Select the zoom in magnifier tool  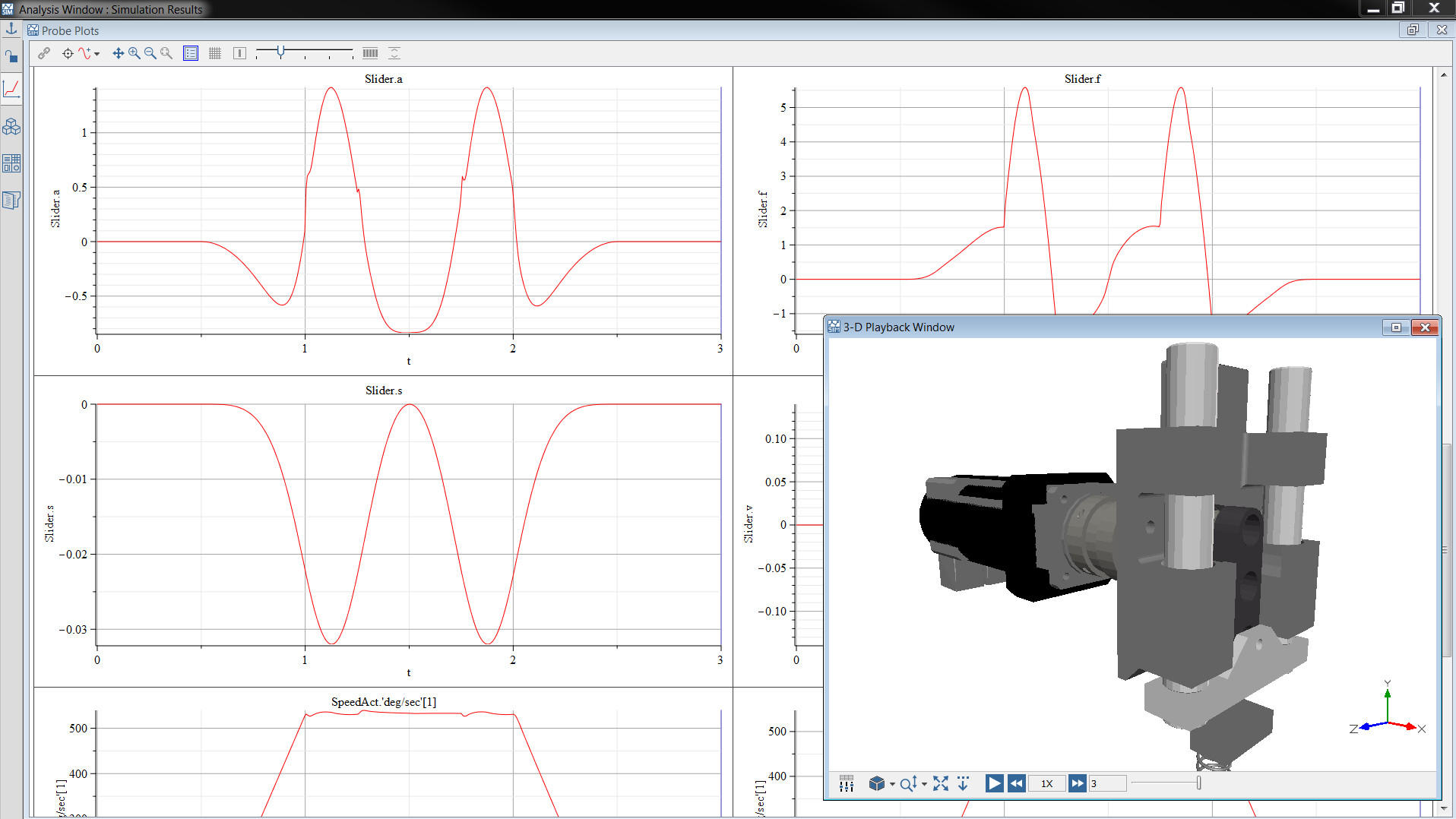[x=135, y=53]
